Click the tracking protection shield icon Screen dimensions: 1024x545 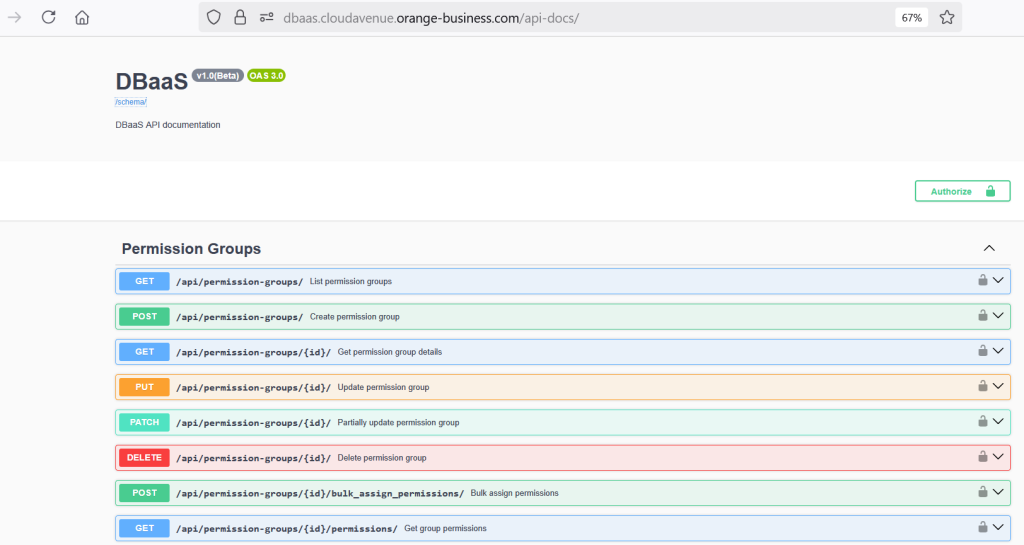click(213, 17)
